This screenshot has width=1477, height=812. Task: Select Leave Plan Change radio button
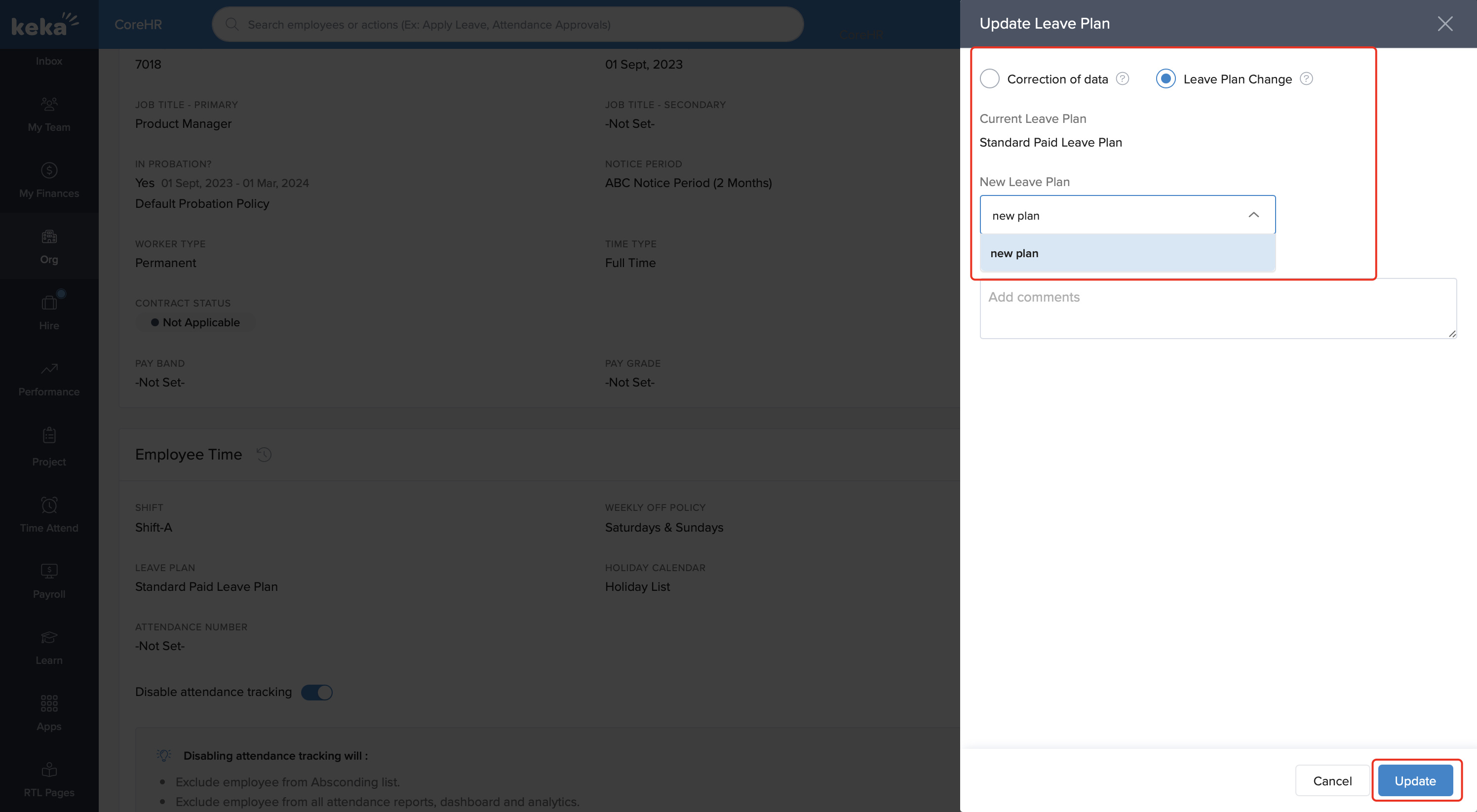pos(1166,78)
